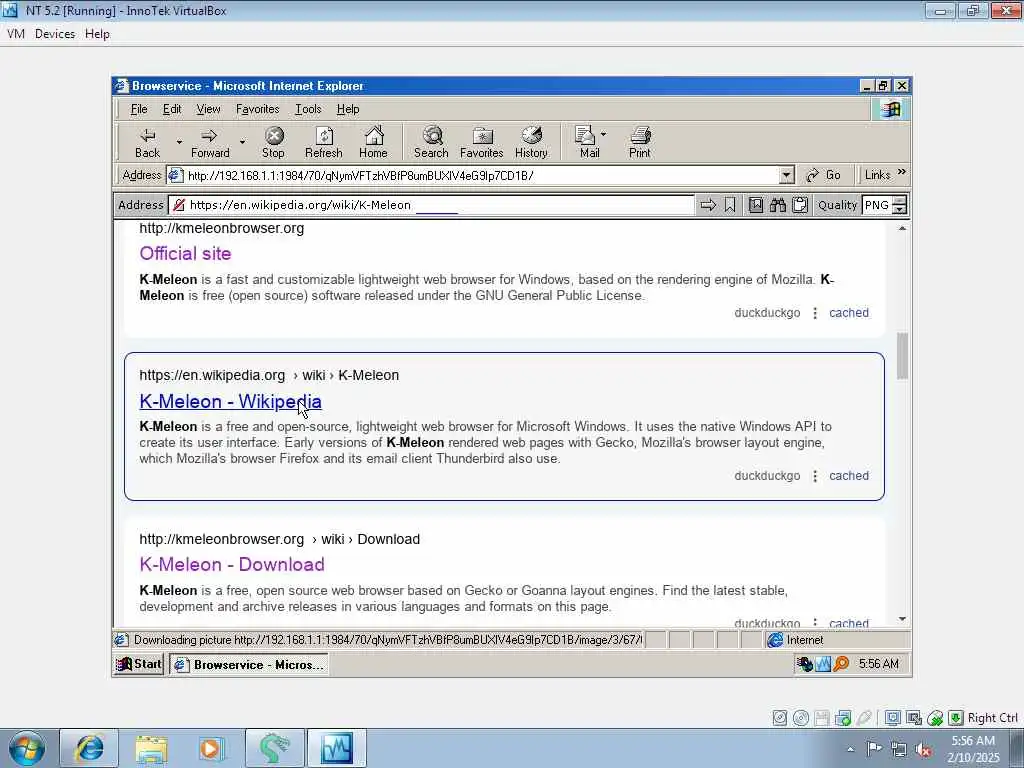The image size is (1024, 768).
Task: Open cached link for Official site result
Action: pos(849,313)
